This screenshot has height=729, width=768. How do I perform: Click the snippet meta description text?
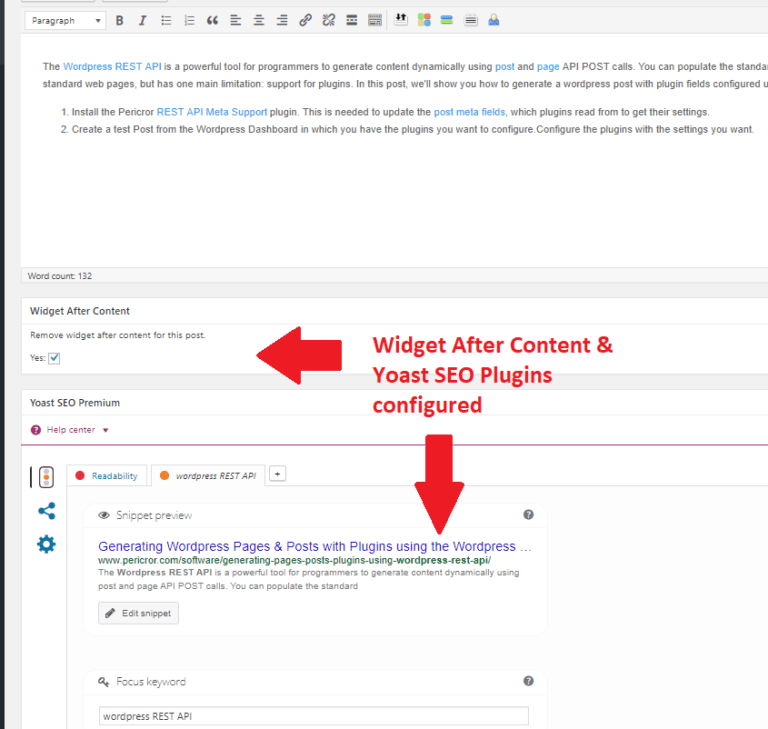(309, 579)
